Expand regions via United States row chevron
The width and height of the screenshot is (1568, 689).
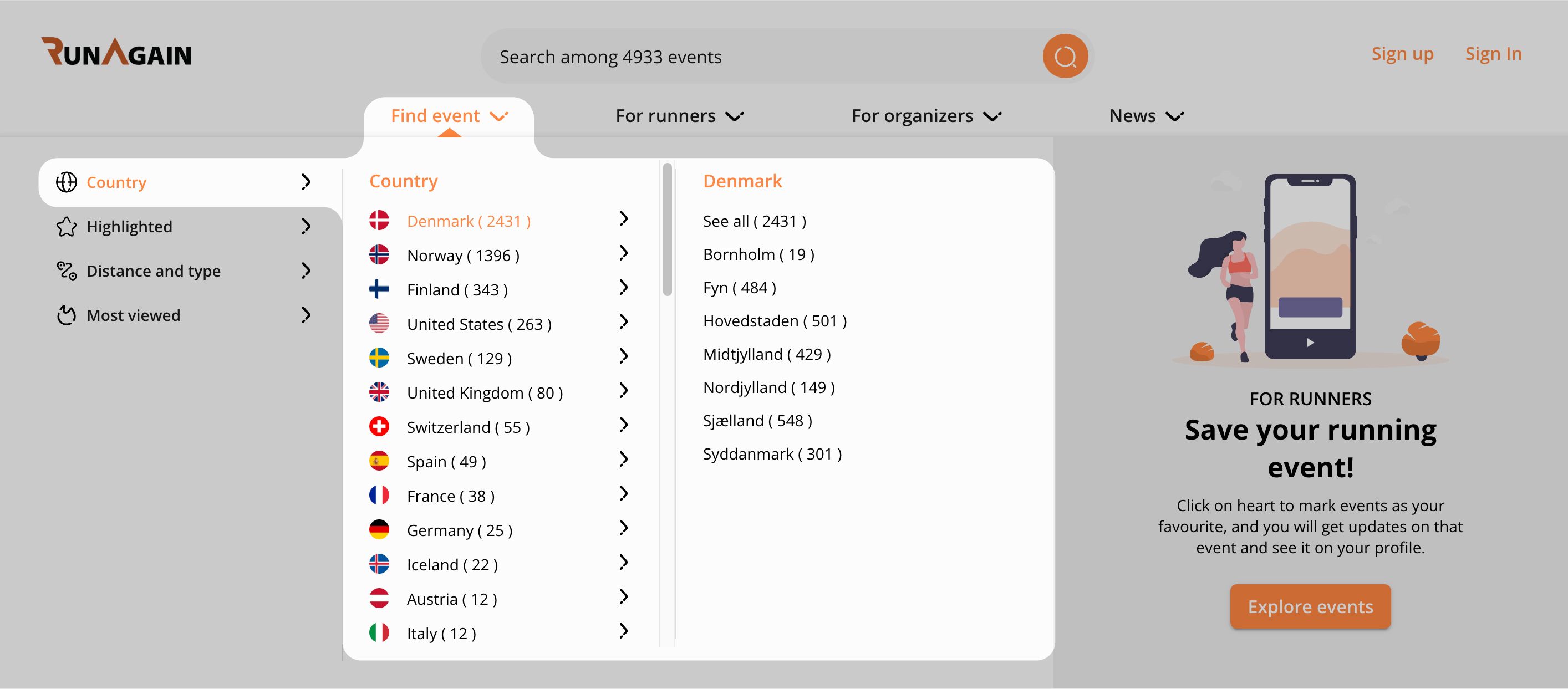(623, 321)
